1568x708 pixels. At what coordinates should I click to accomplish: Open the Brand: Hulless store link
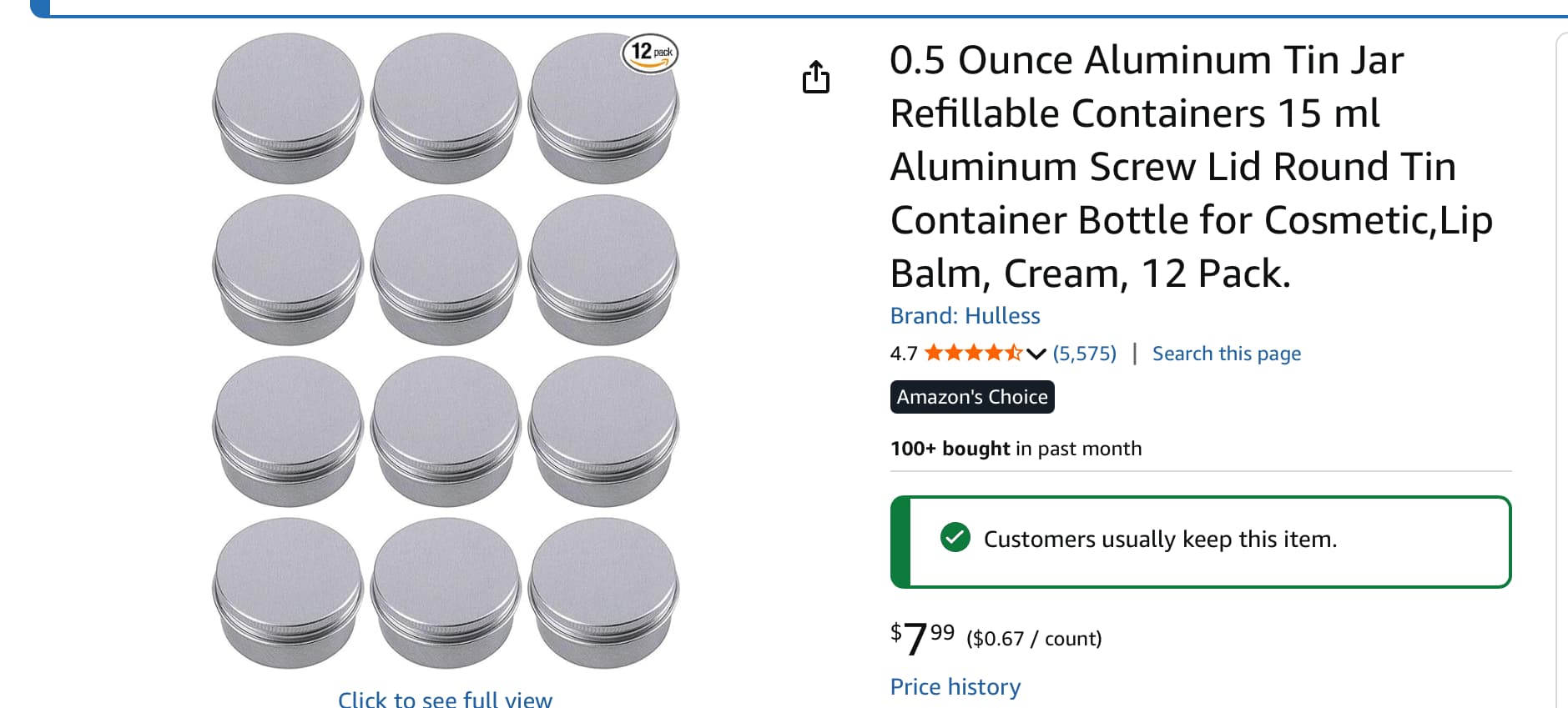click(x=965, y=315)
